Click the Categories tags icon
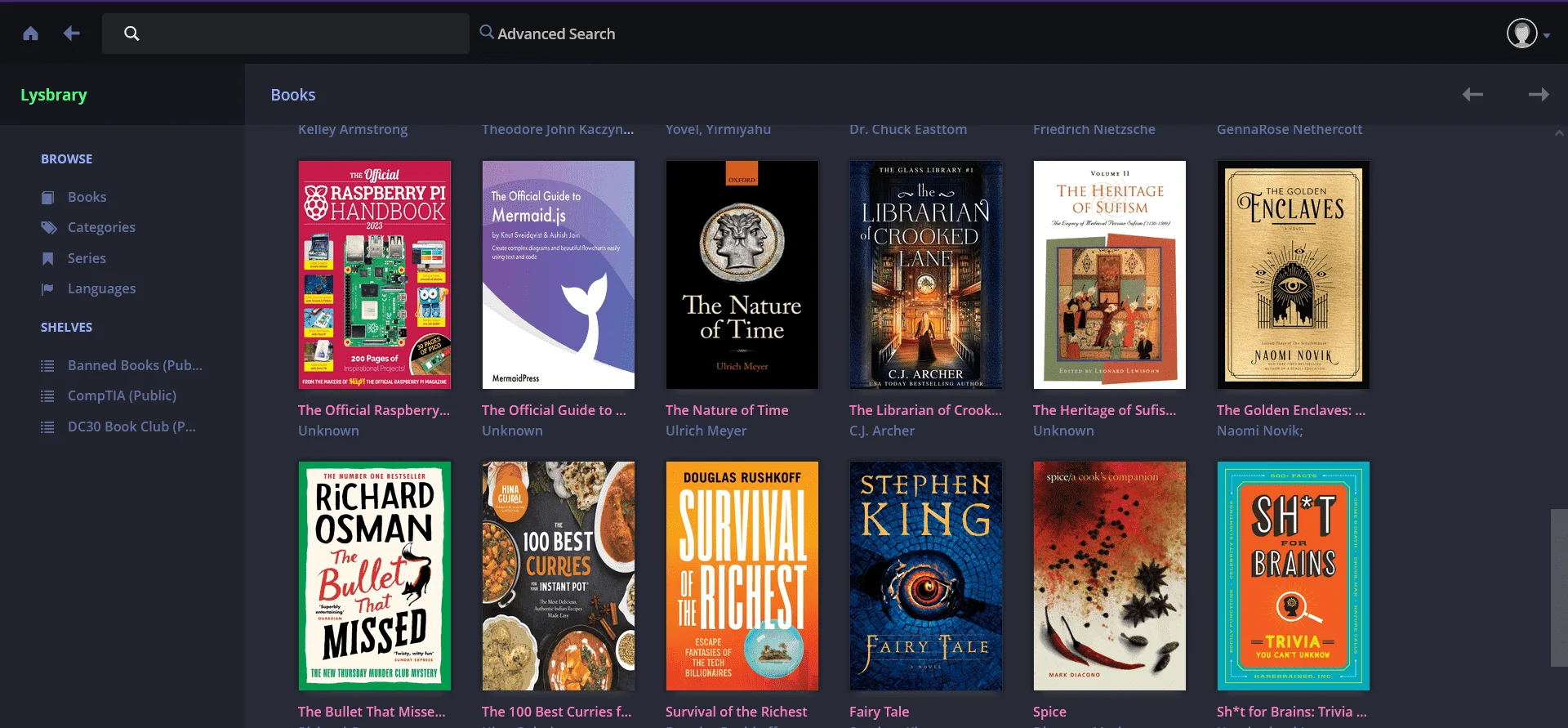Screen dimensions: 1568x728 click(49, 228)
